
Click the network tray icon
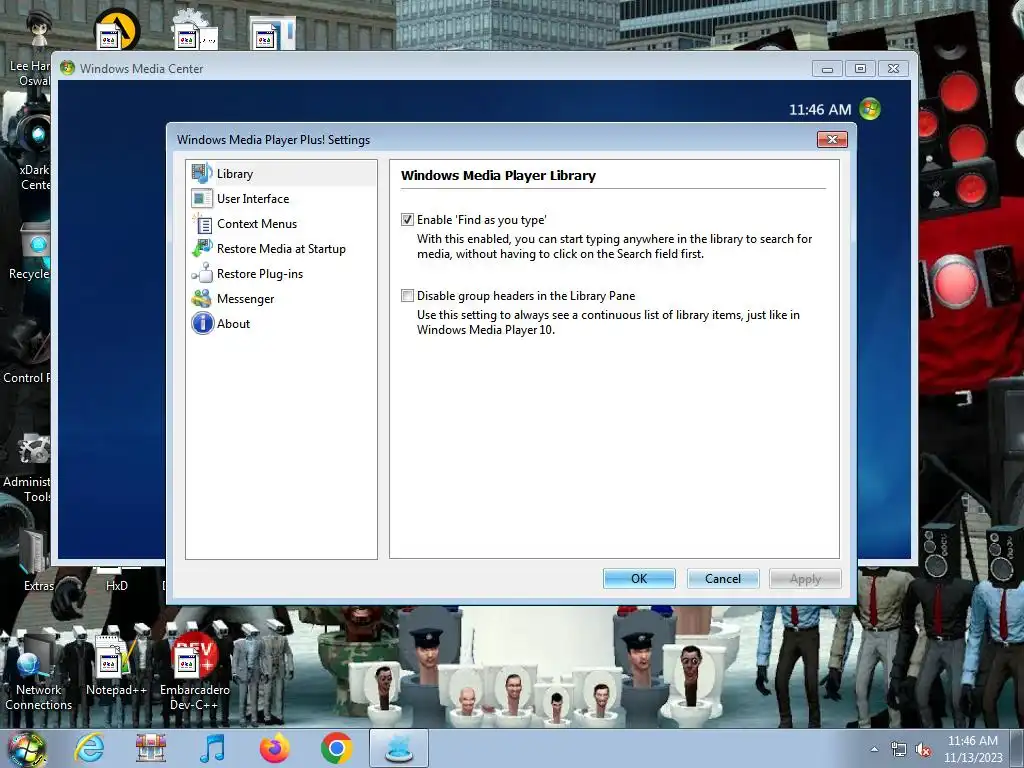point(899,750)
